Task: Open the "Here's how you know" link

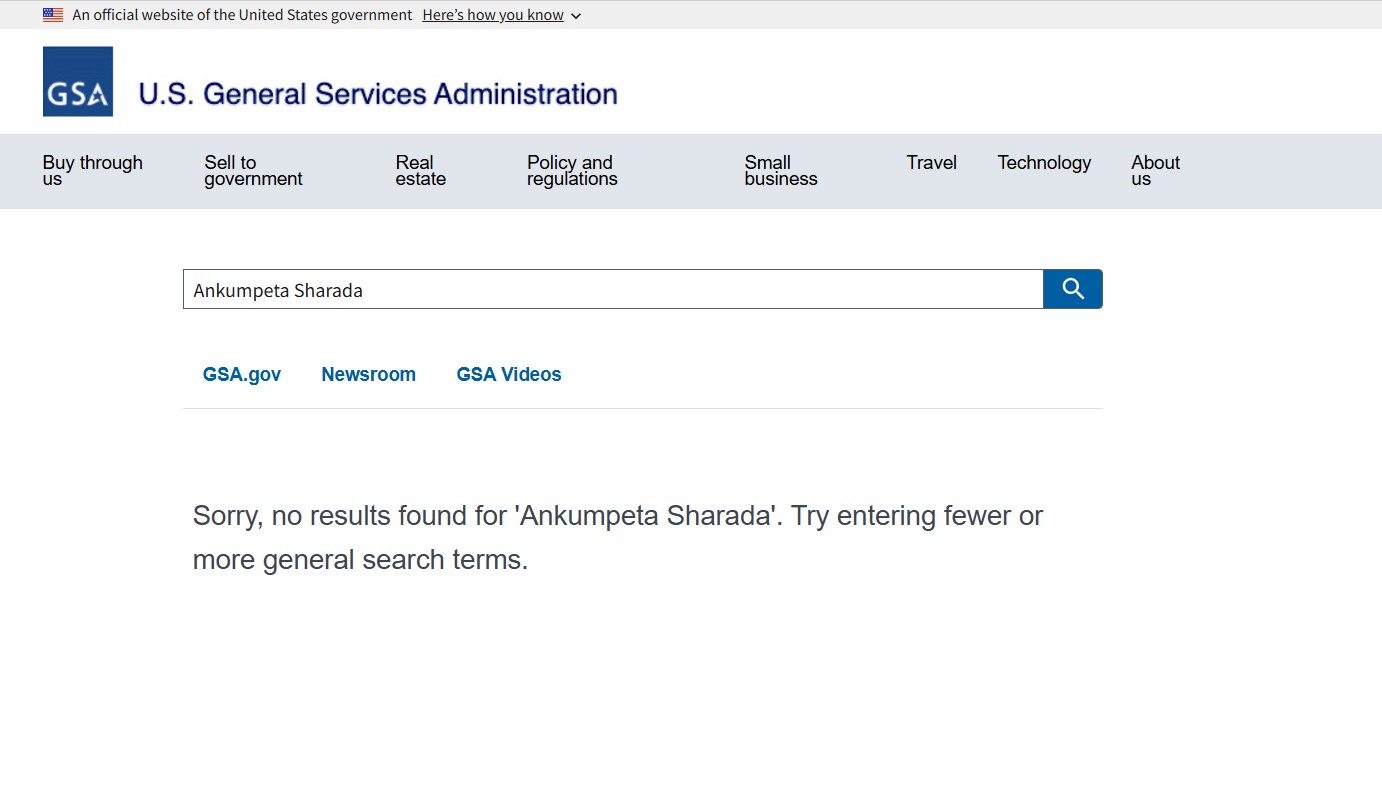Action: (492, 15)
